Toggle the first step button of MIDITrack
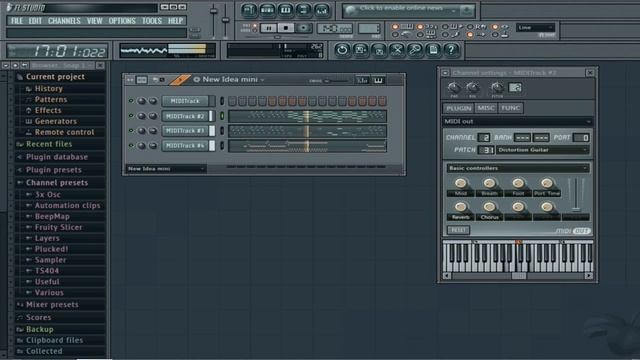 tap(232, 101)
